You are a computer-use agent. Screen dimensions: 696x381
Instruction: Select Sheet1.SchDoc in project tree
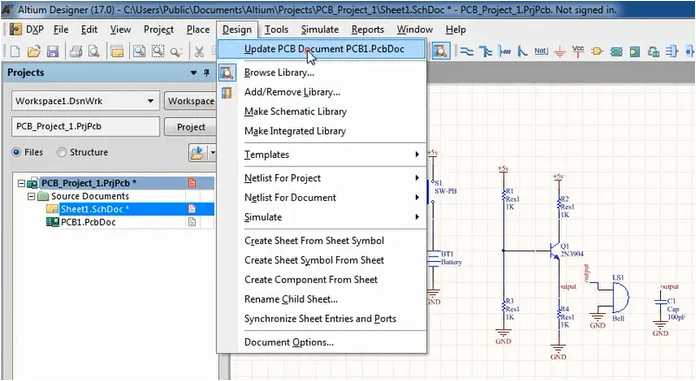point(95,209)
